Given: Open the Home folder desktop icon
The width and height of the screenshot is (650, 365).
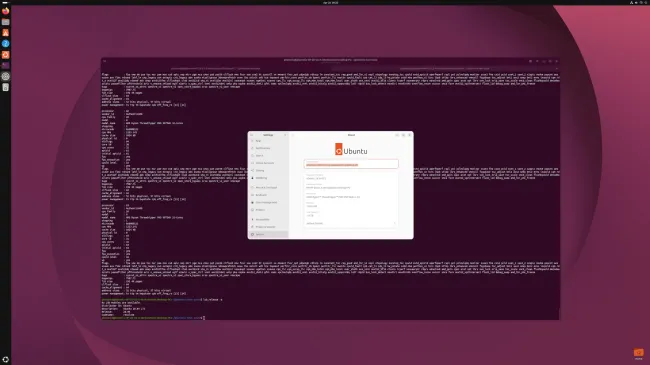Looking at the screenshot, I should [x=638, y=354].
